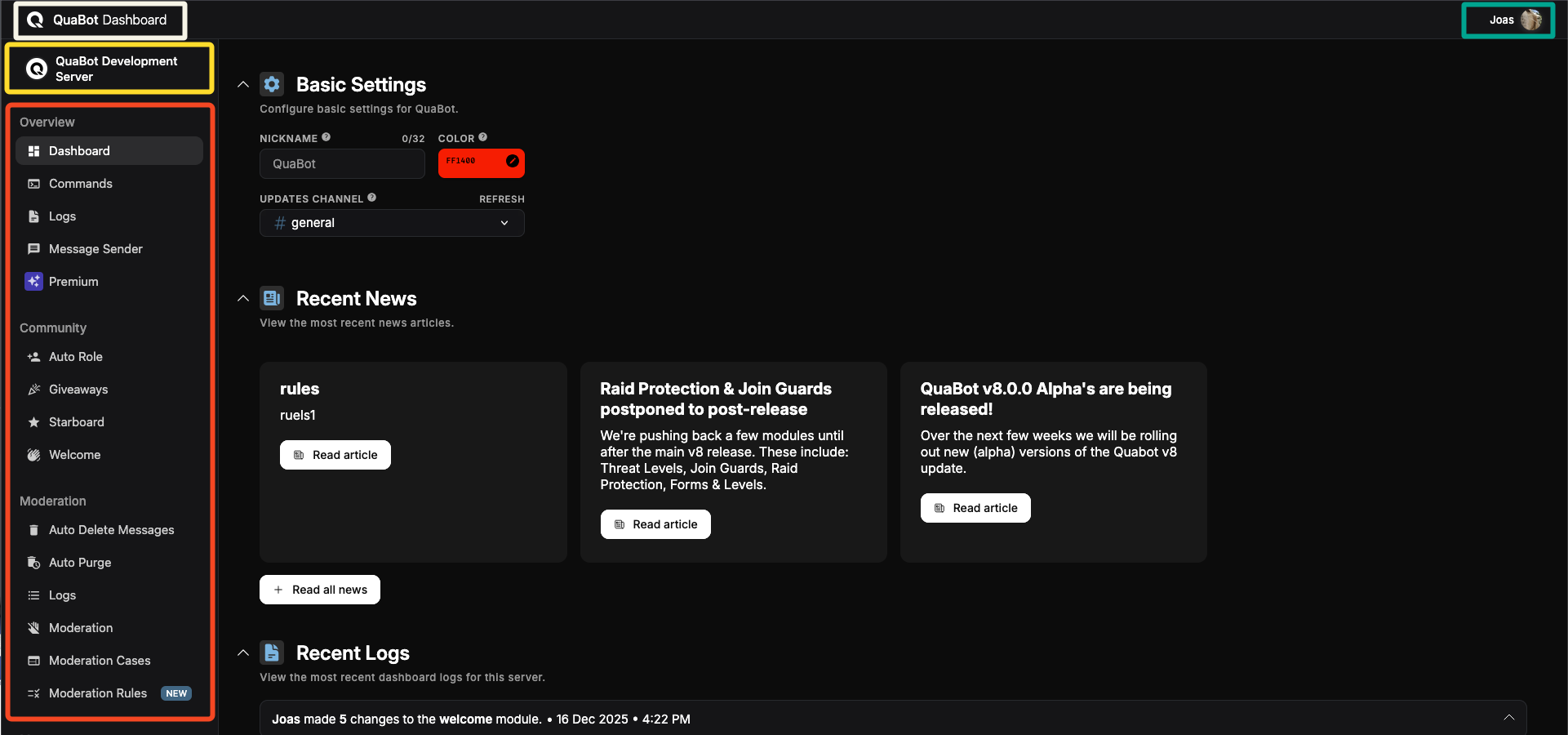Read the Raid Protection & Join Guards article

(655, 524)
